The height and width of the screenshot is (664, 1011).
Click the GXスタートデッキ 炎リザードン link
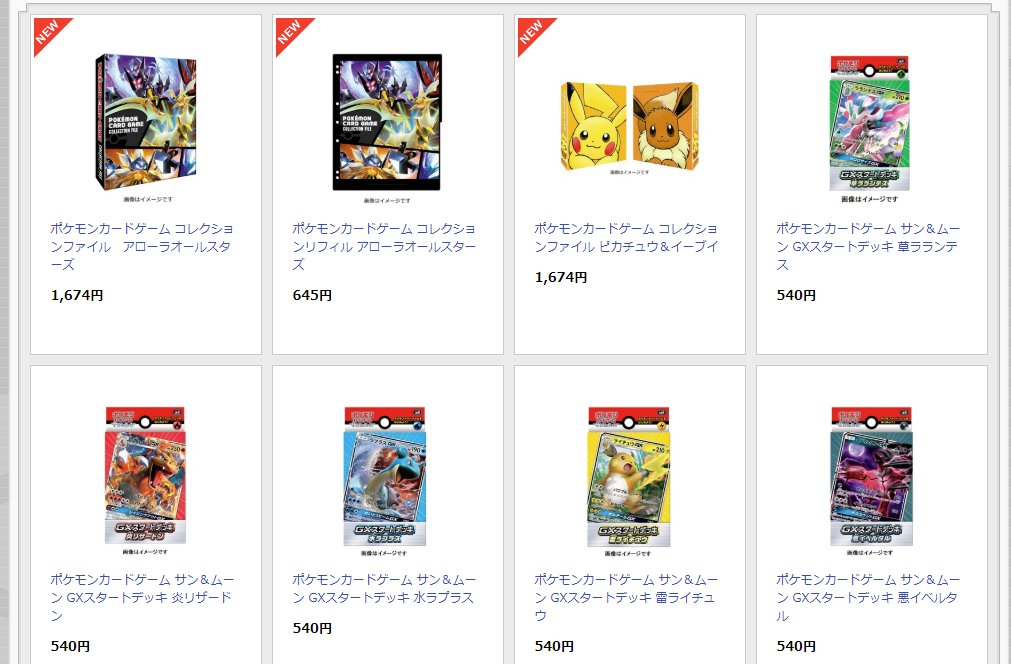coord(142,598)
